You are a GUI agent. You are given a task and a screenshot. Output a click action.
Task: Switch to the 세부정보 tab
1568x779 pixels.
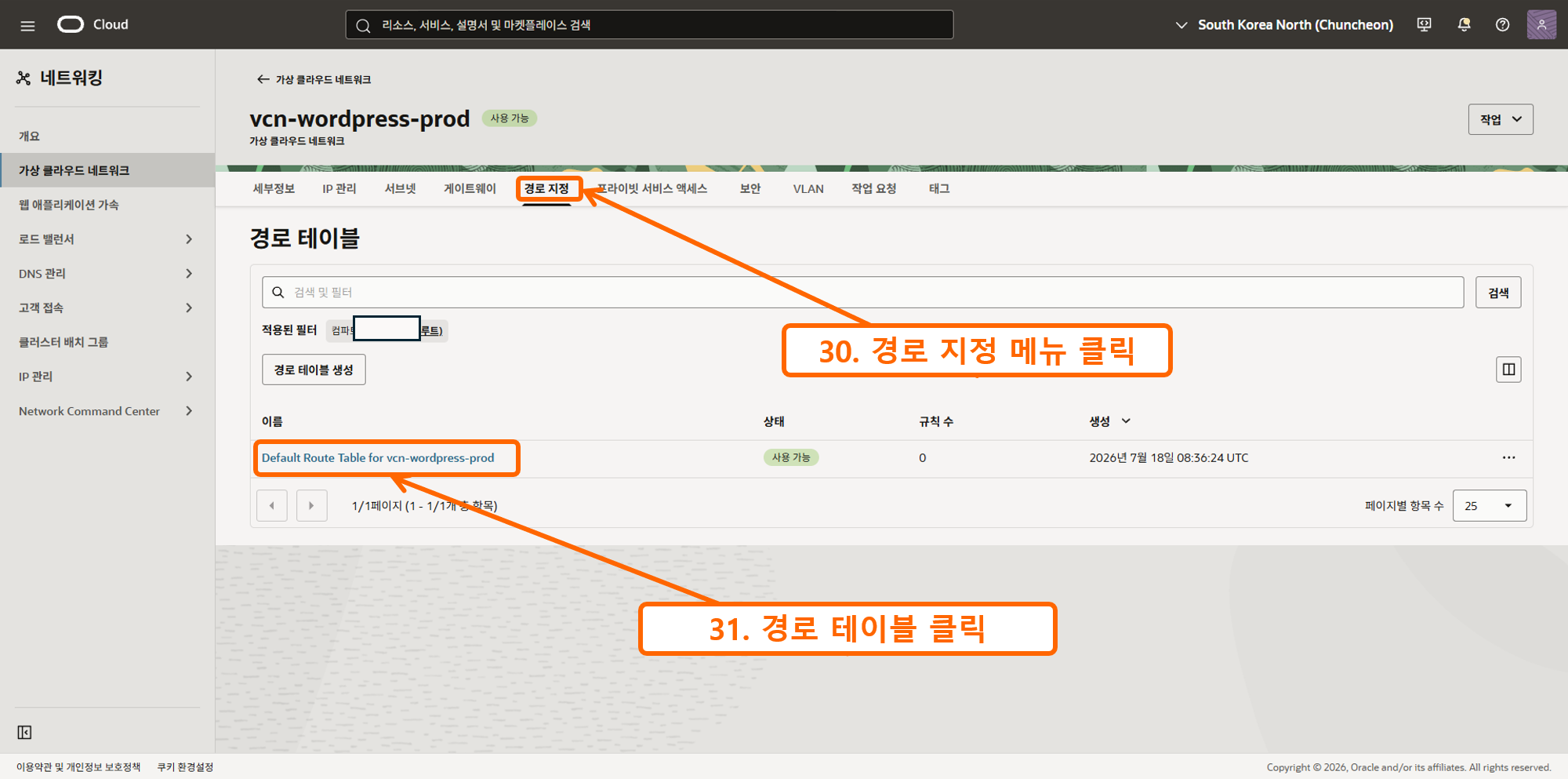(274, 189)
